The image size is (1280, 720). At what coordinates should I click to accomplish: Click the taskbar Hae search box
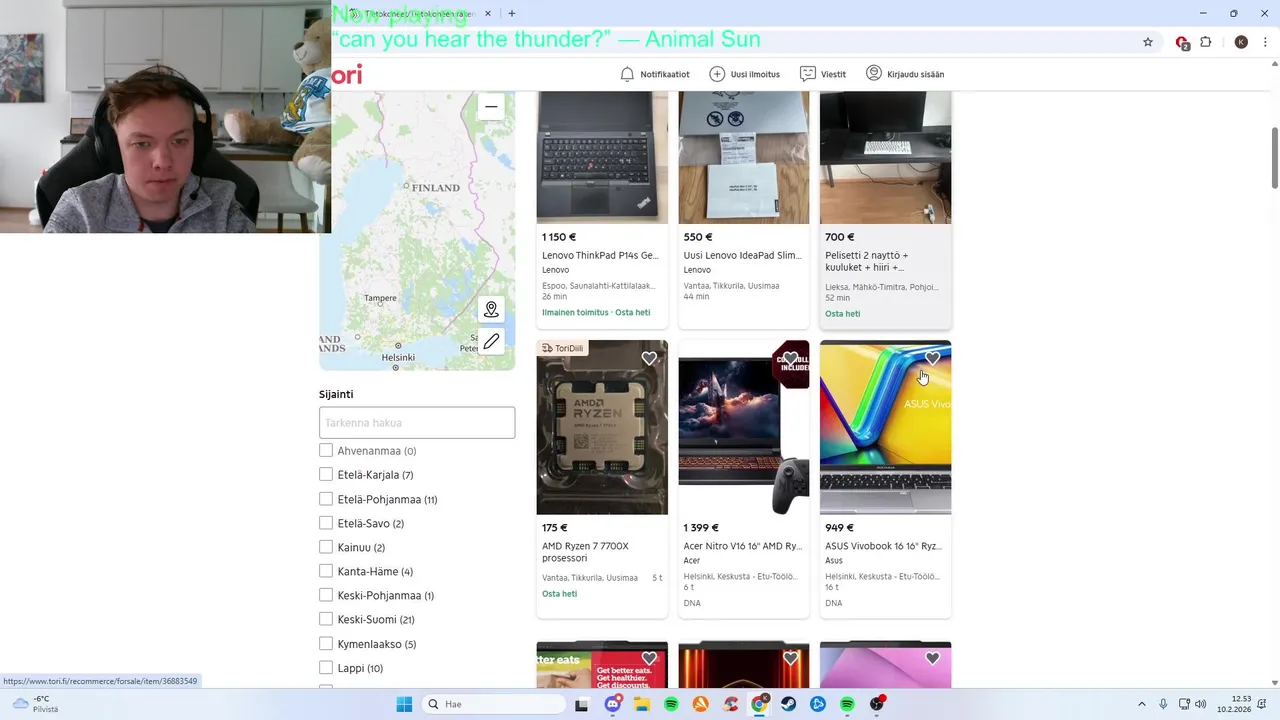coord(493,704)
